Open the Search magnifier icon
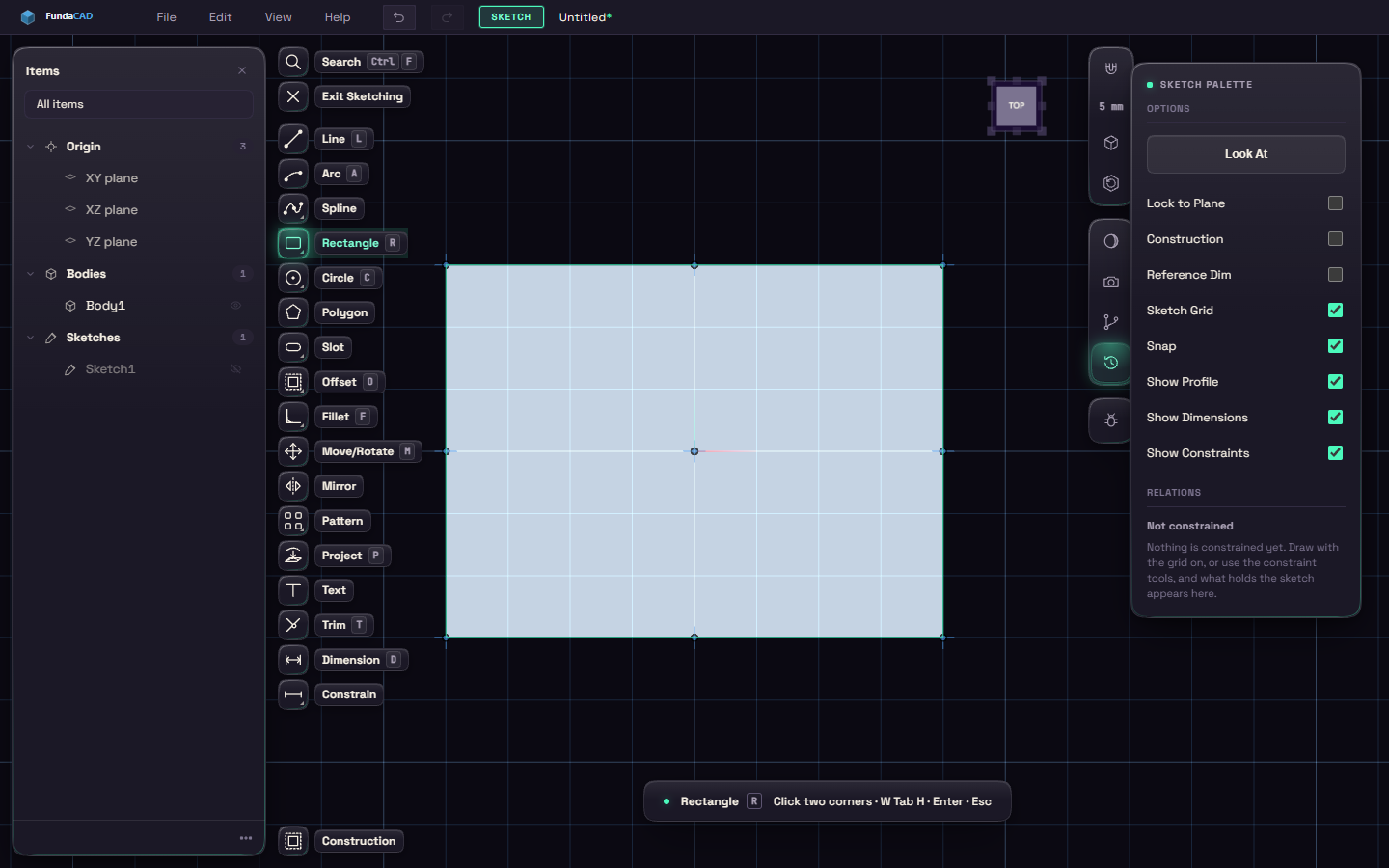This screenshot has height=868, width=1389. point(293,62)
